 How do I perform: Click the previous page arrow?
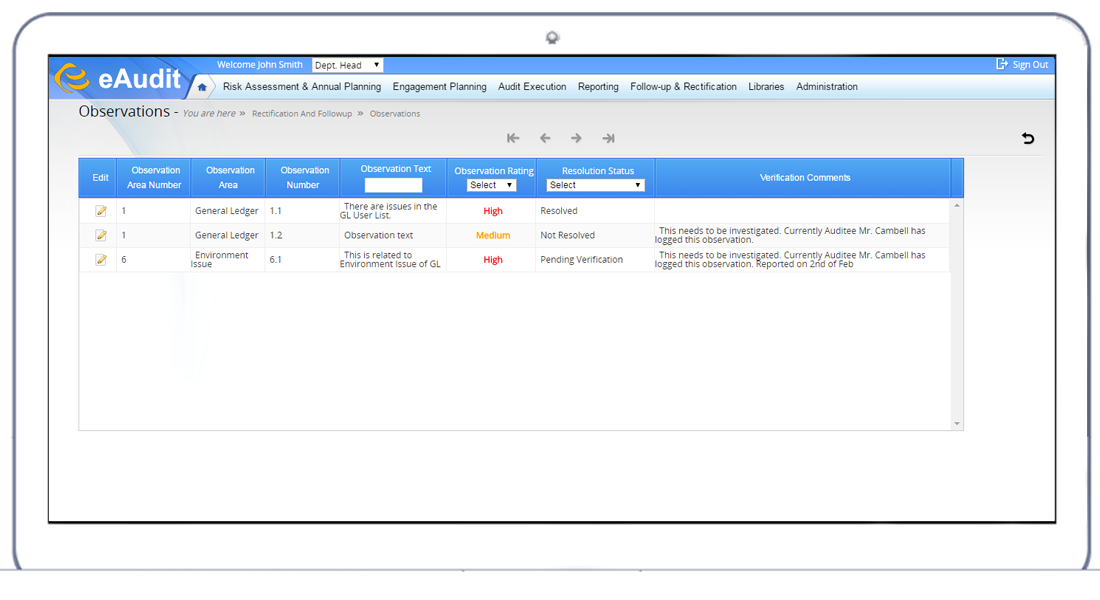point(545,139)
